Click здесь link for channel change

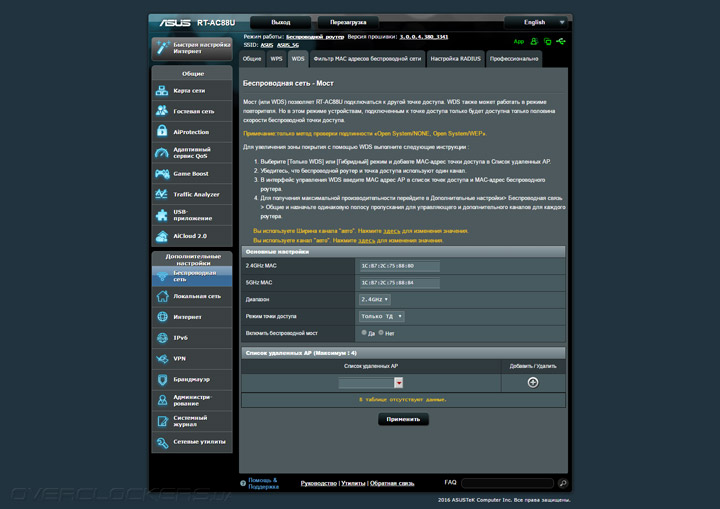(366, 240)
